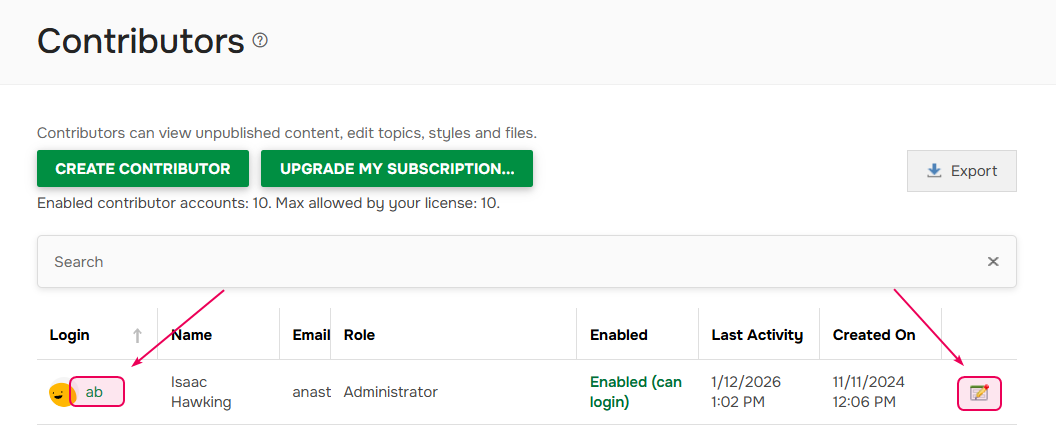Sort by Last Activity column header
Image resolution: width=1056 pixels, height=432 pixels.
click(x=757, y=335)
